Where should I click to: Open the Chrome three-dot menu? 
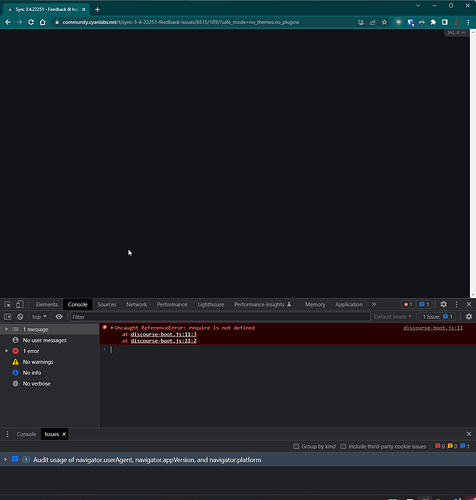tap(468, 22)
